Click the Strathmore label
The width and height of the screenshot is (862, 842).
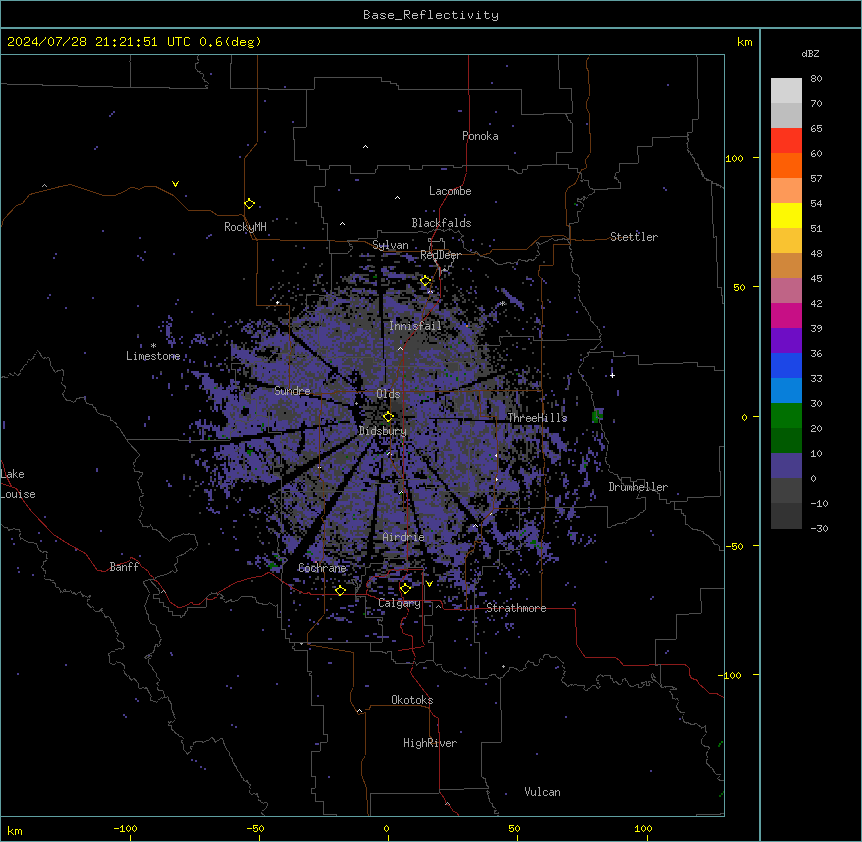[516, 608]
